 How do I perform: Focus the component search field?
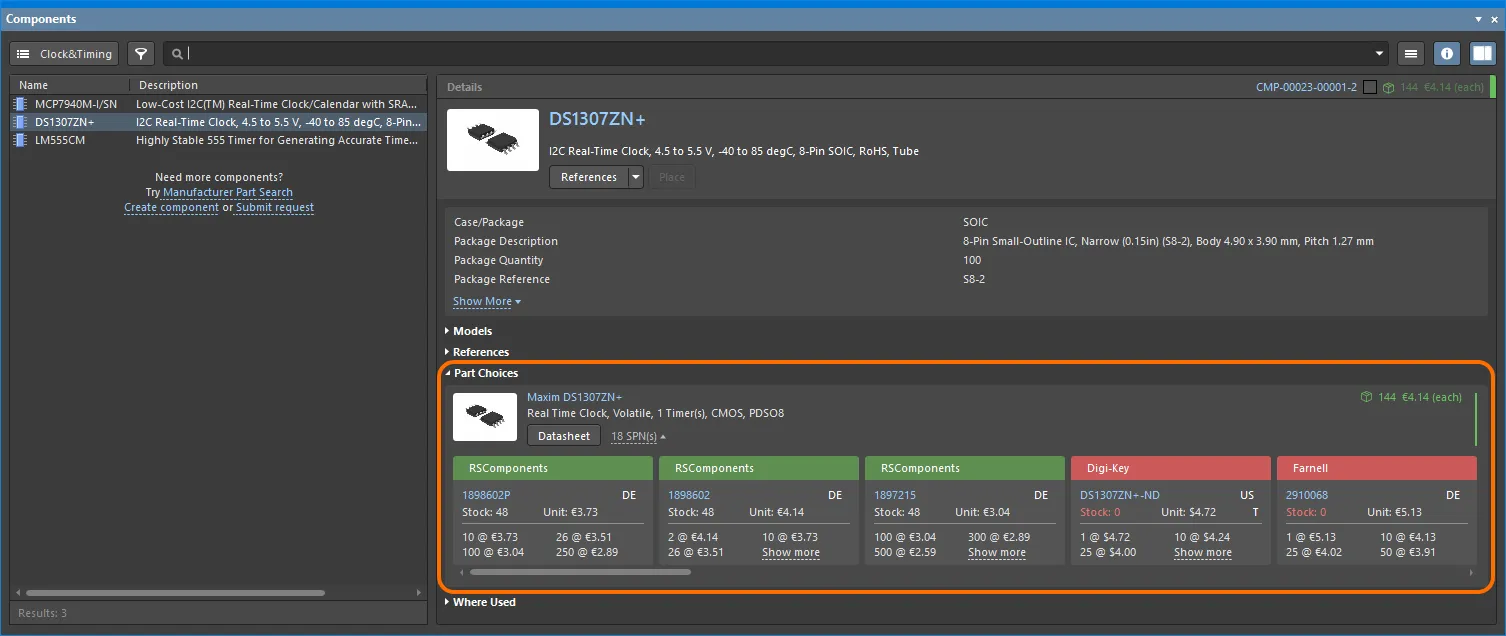[x=775, y=54]
